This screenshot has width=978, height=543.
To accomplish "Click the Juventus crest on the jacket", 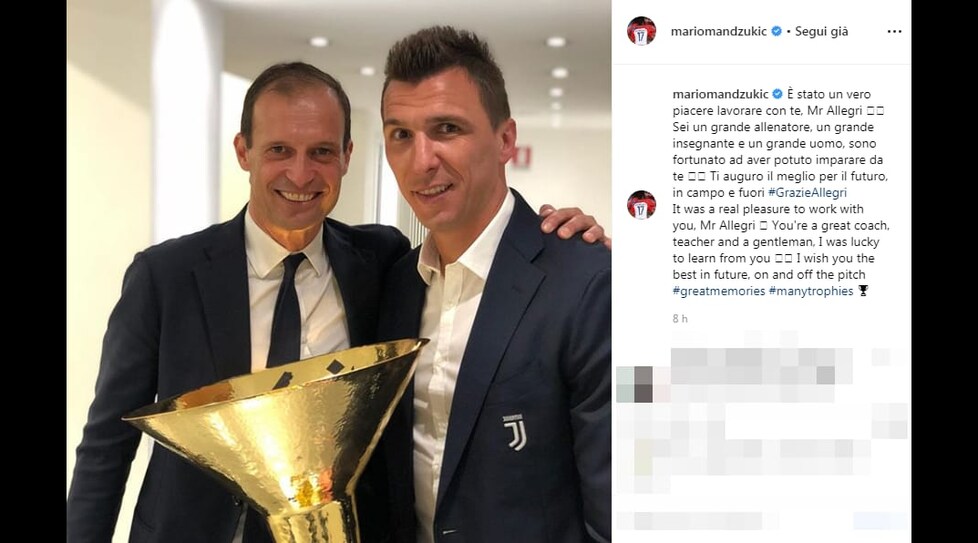I will pyautogui.click(x=515, y=431).
